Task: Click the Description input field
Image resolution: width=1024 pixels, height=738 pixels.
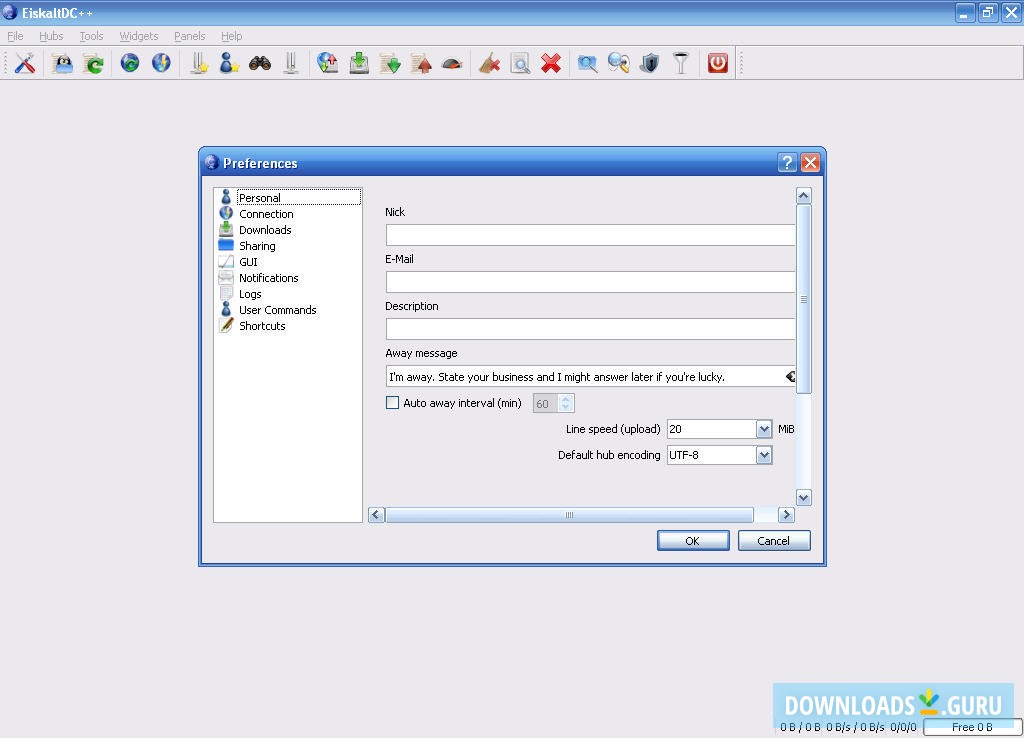Action: coord(590,329)
